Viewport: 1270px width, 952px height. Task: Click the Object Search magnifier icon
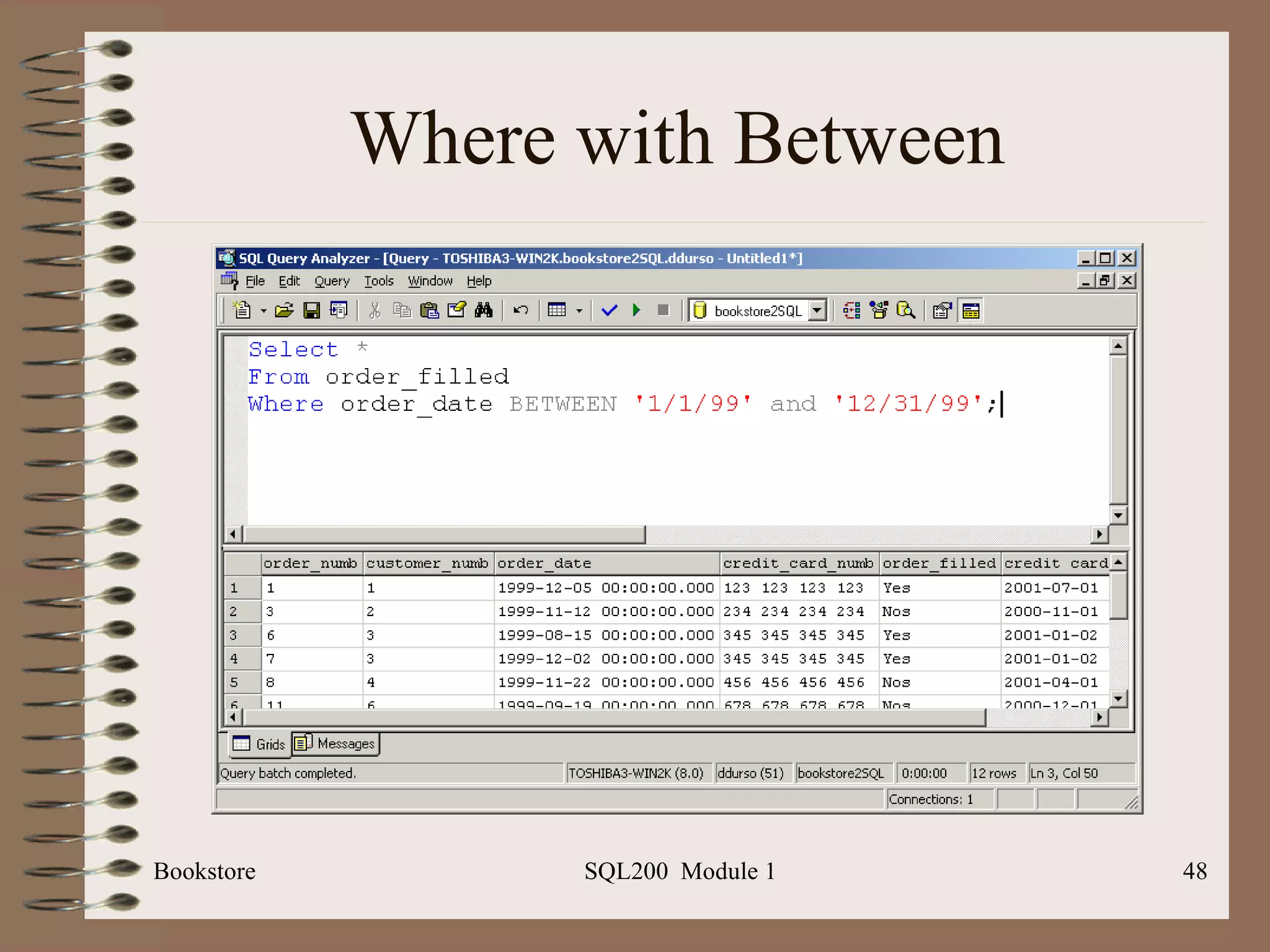[906, 310]
